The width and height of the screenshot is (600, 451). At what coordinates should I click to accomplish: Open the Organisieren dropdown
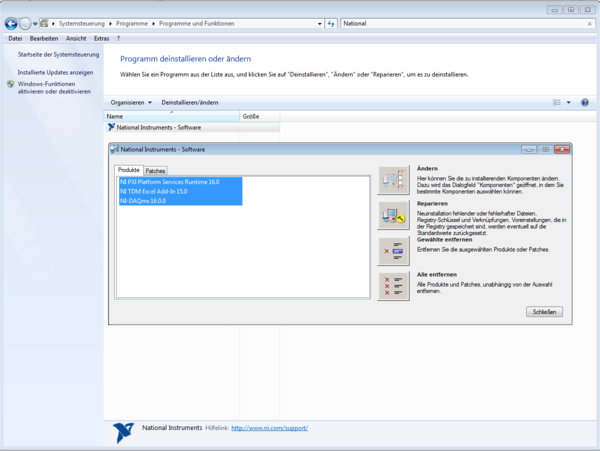click(131, 103)
